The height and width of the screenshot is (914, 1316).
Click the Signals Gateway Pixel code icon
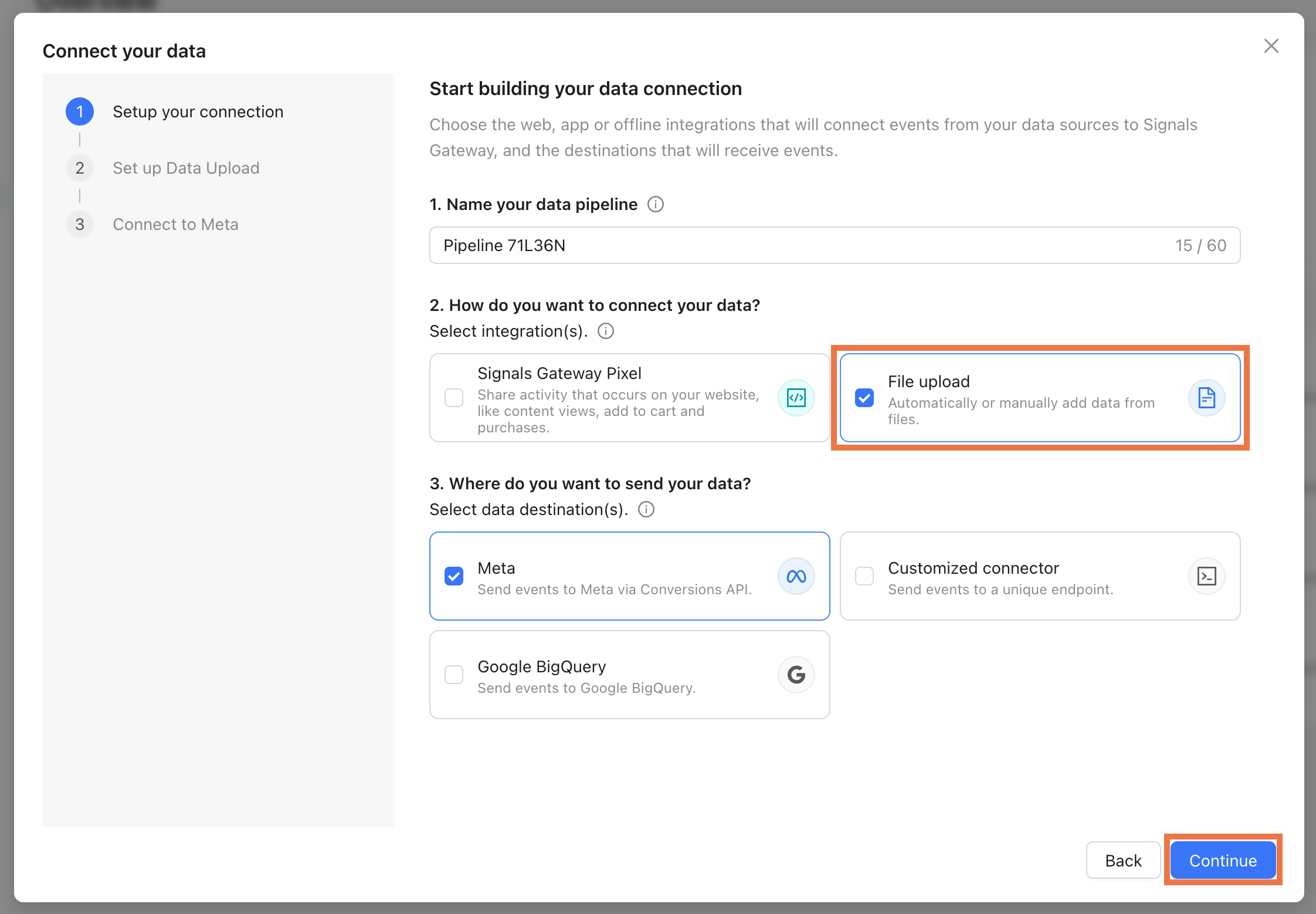point(796,398)
